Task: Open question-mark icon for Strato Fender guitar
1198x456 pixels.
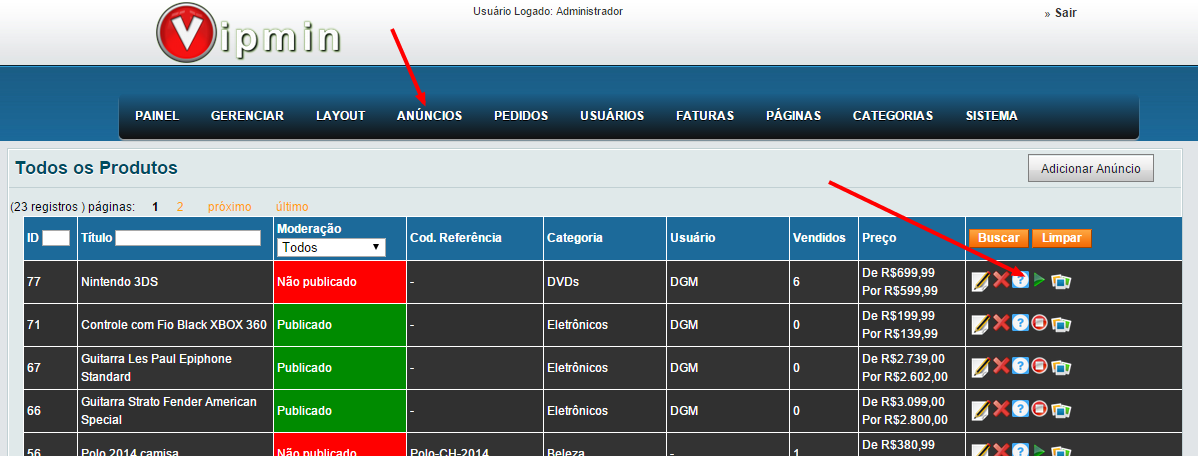Action: click(x=1020, y=409)
